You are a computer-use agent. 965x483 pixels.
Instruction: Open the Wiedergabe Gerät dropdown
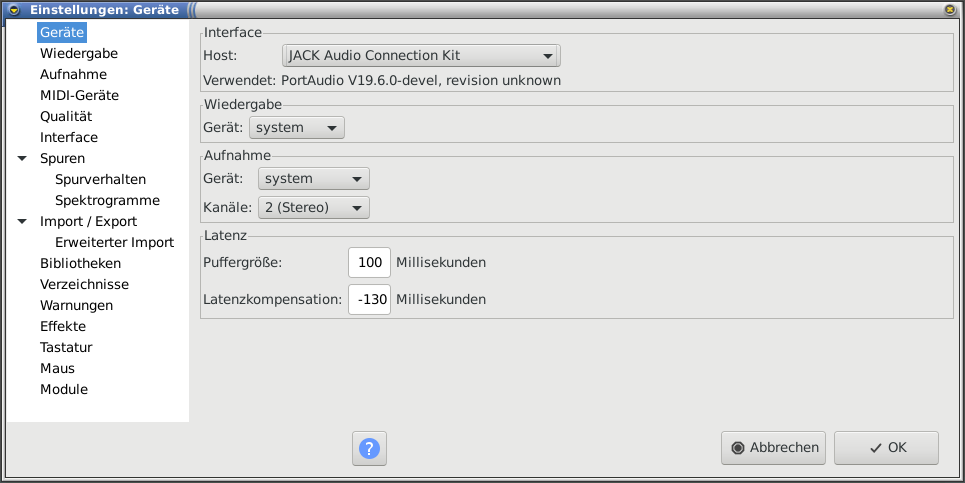tap(295, 128)
